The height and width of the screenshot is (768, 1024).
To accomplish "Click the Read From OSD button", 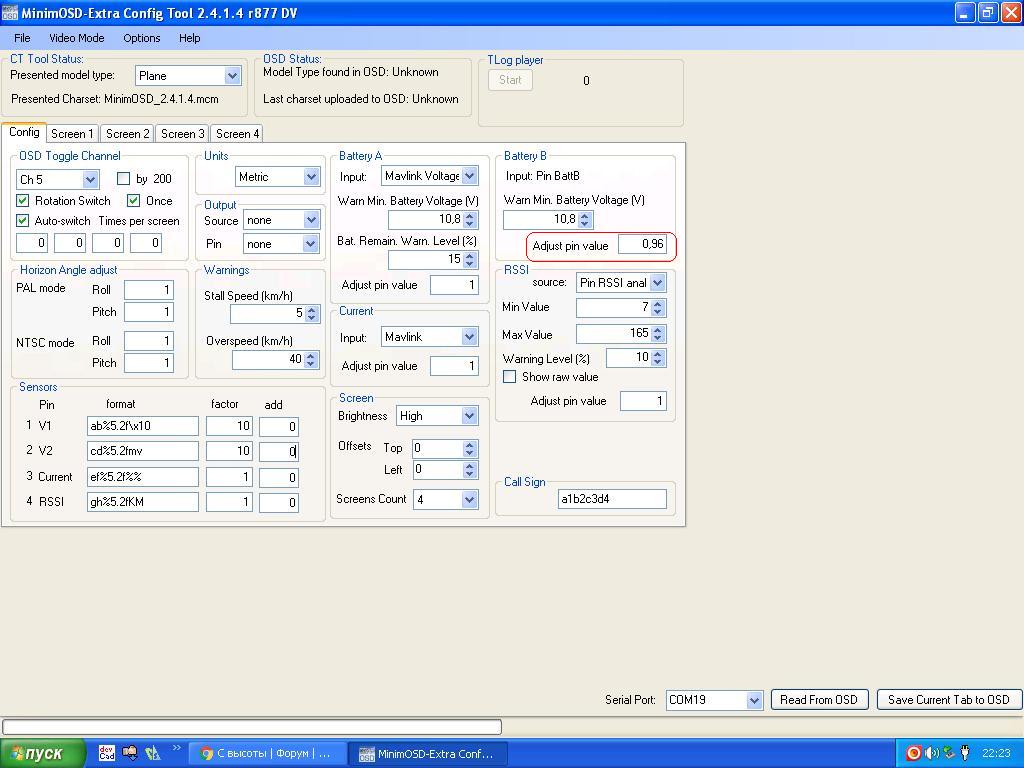I will pyautogui.click(x=818, y=700).
